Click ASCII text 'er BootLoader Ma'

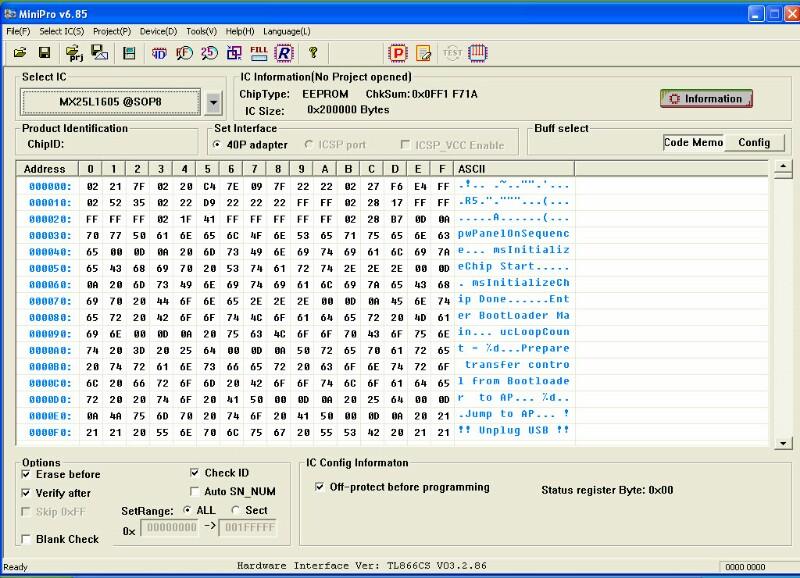(x=513, y=315)
